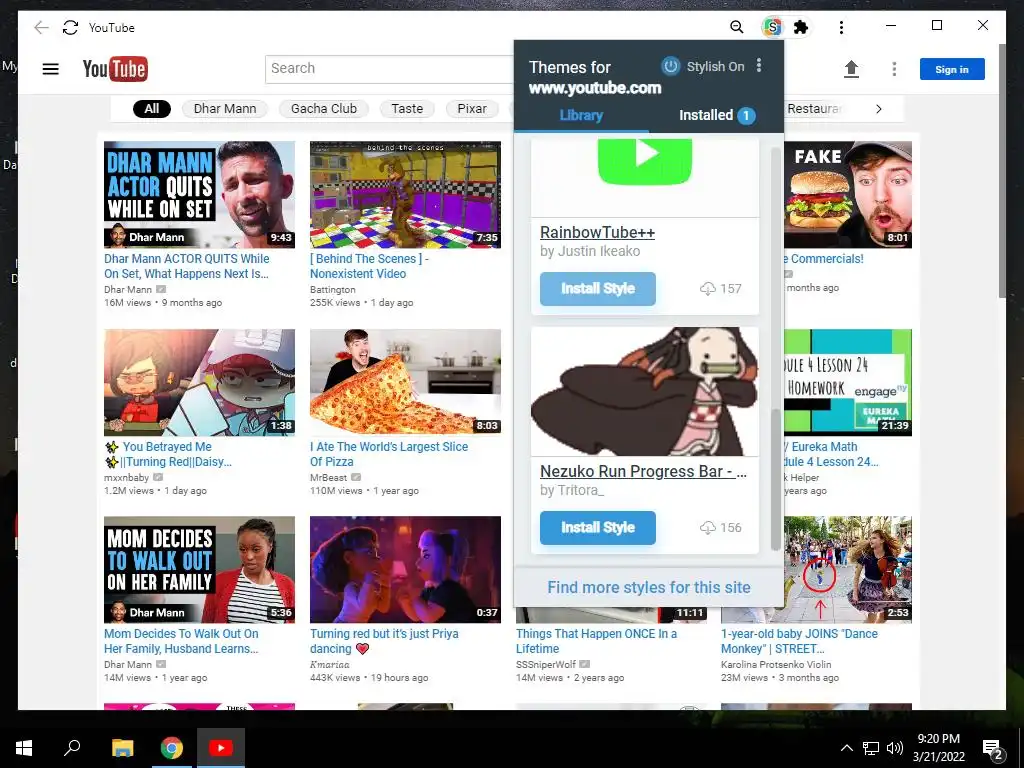1024x768 pixels.
Task: Open Dhar Mann Actor Quits video thumbnail
Action: point(199,195)
